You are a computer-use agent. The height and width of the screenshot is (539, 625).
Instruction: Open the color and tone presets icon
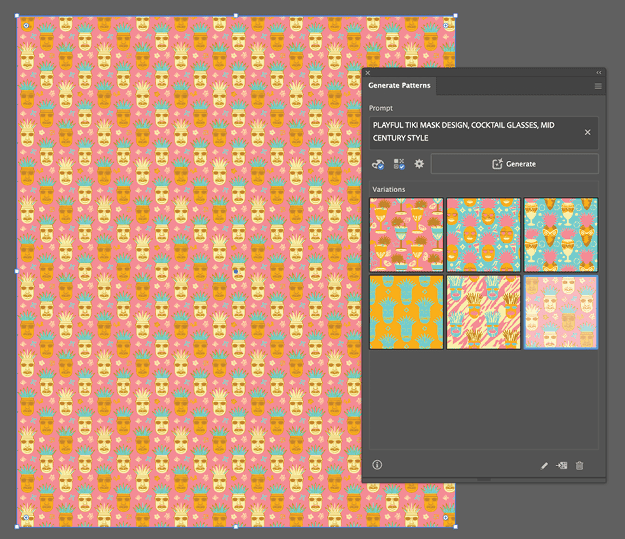tap(378, 164)
